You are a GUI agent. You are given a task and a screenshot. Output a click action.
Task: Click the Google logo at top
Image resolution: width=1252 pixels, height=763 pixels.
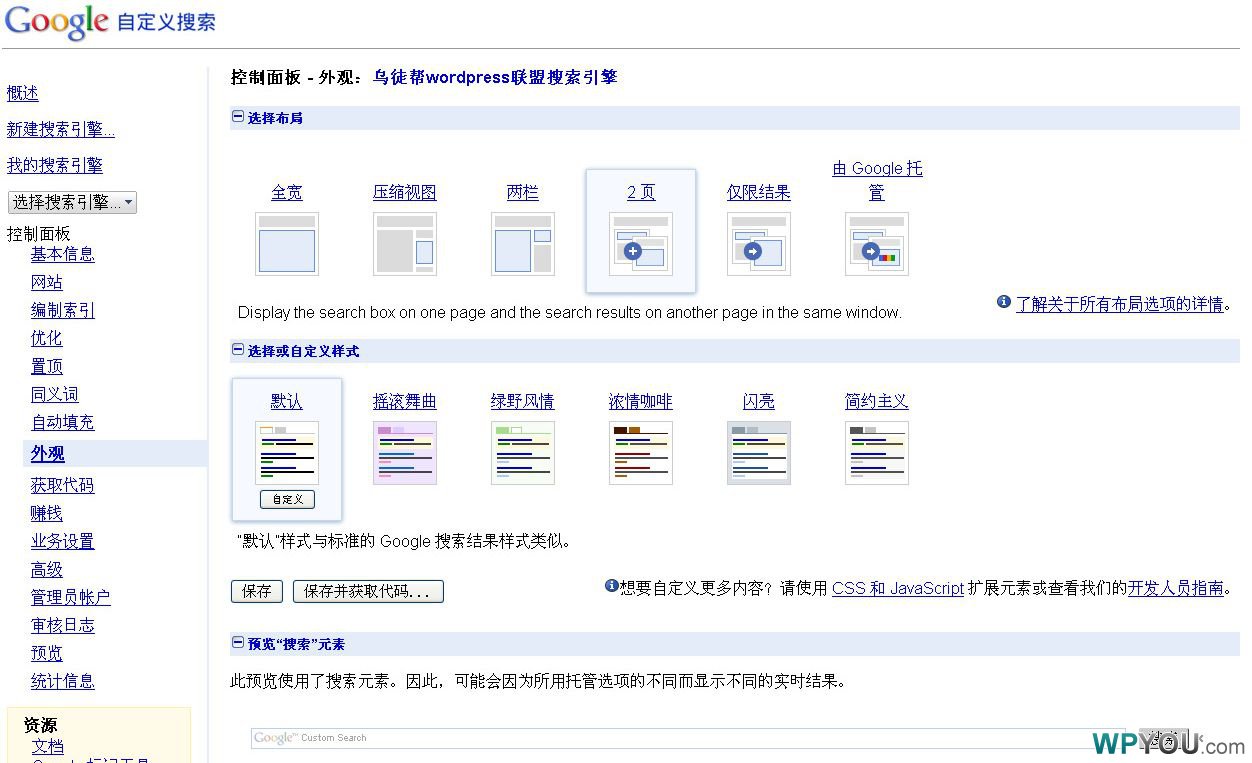[57, 22]
